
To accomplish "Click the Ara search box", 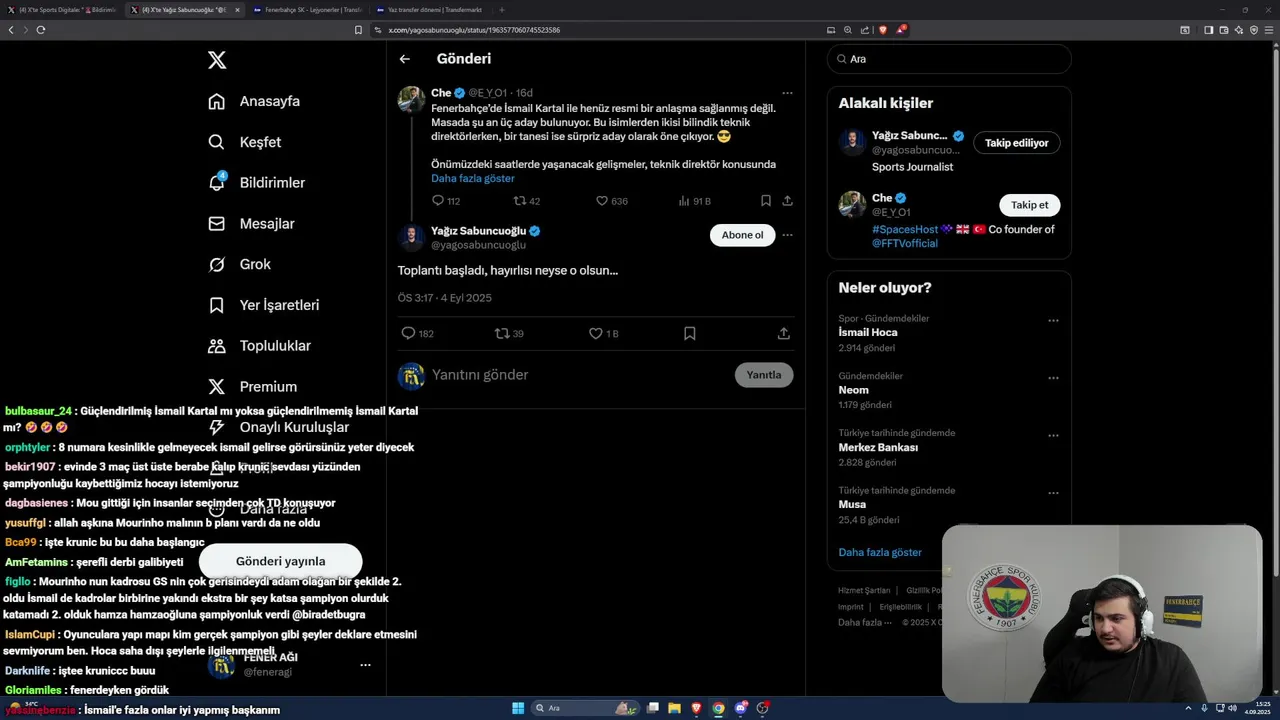I will pos(949,59).
